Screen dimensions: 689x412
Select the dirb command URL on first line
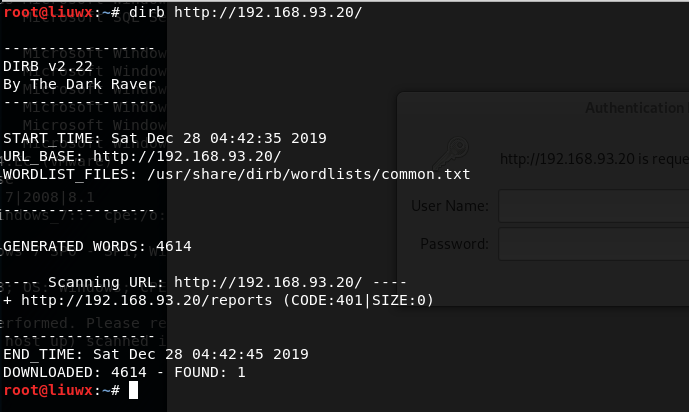click(268, 12)
